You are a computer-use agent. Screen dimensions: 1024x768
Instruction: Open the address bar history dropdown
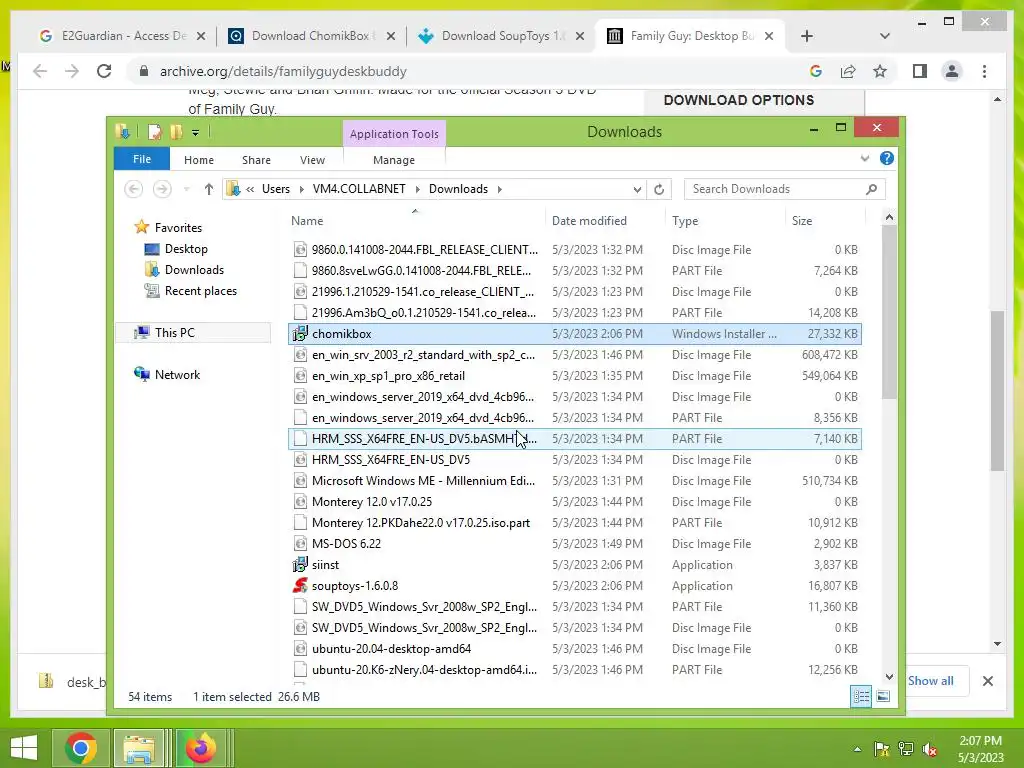pos(637,189)
